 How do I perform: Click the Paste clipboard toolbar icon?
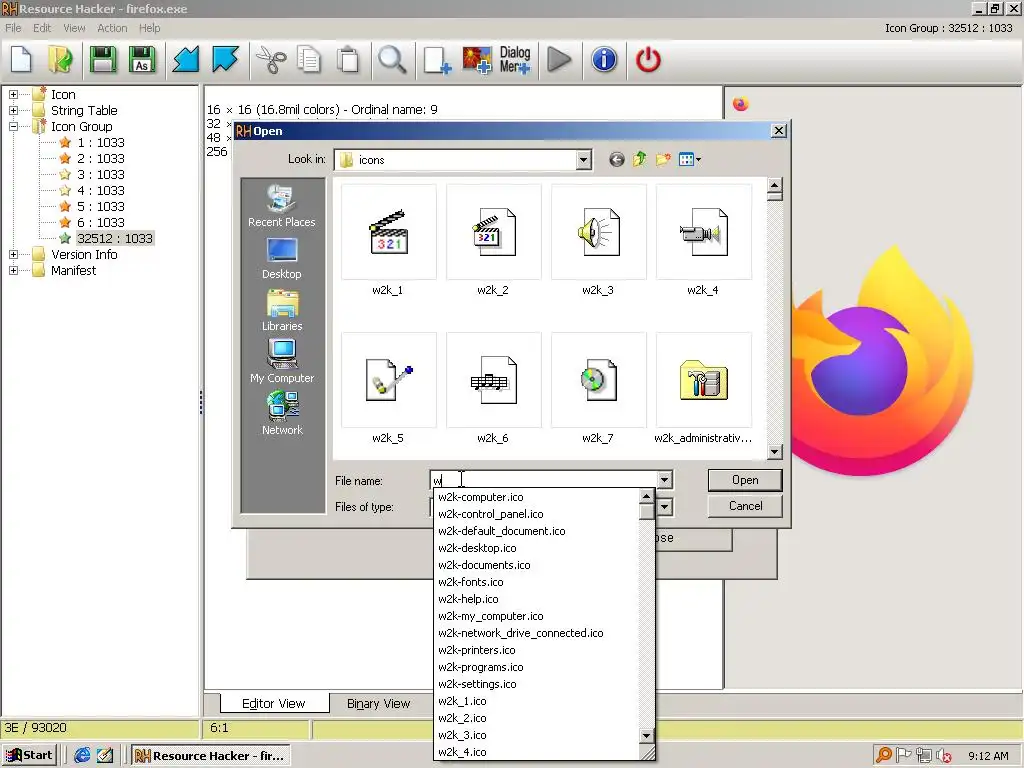347,60
